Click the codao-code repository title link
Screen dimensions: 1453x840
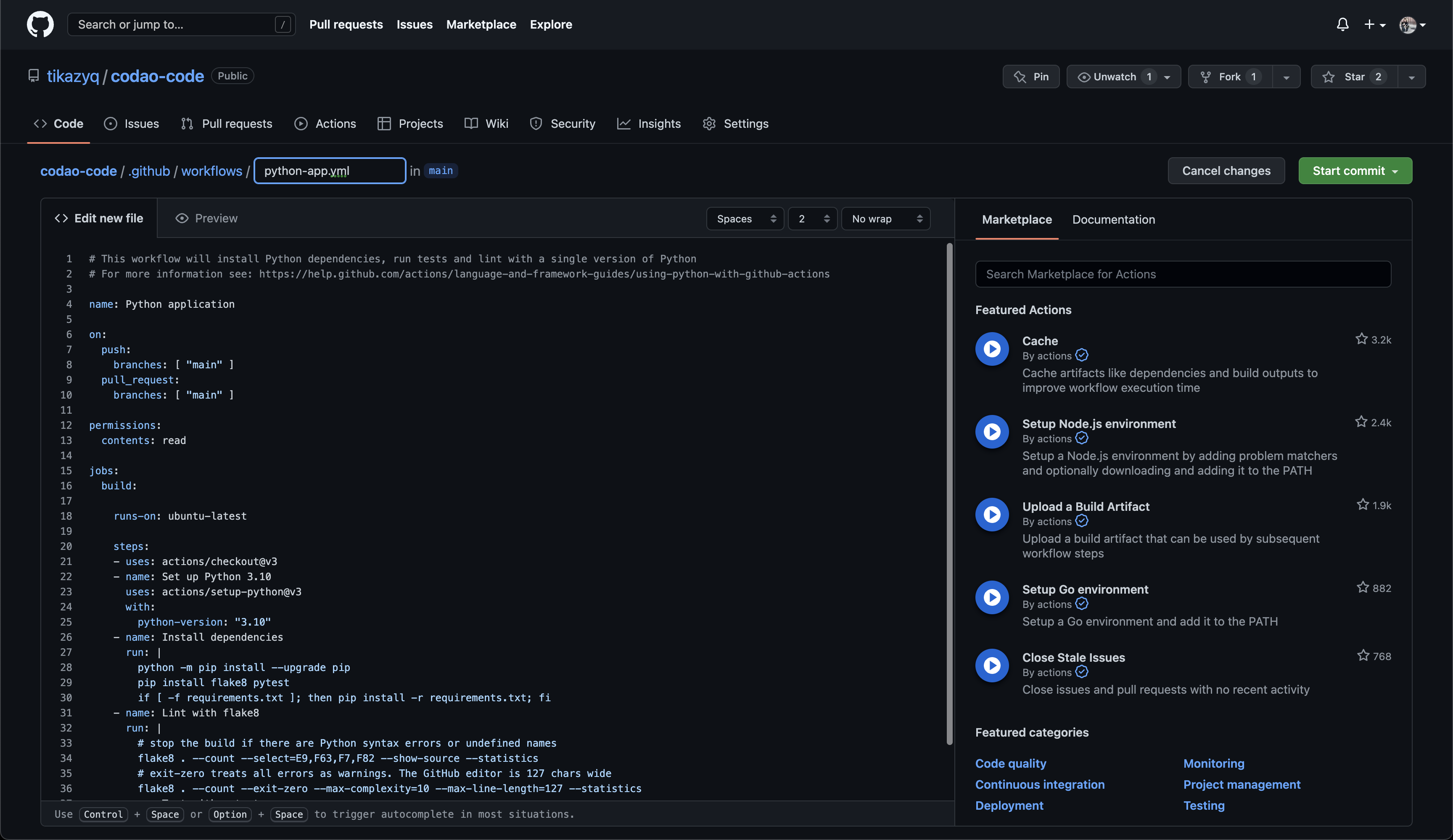click(x=157, y=76)
